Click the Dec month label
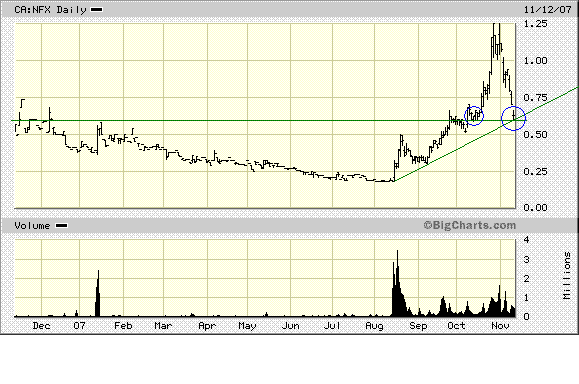 click(41, 326)
